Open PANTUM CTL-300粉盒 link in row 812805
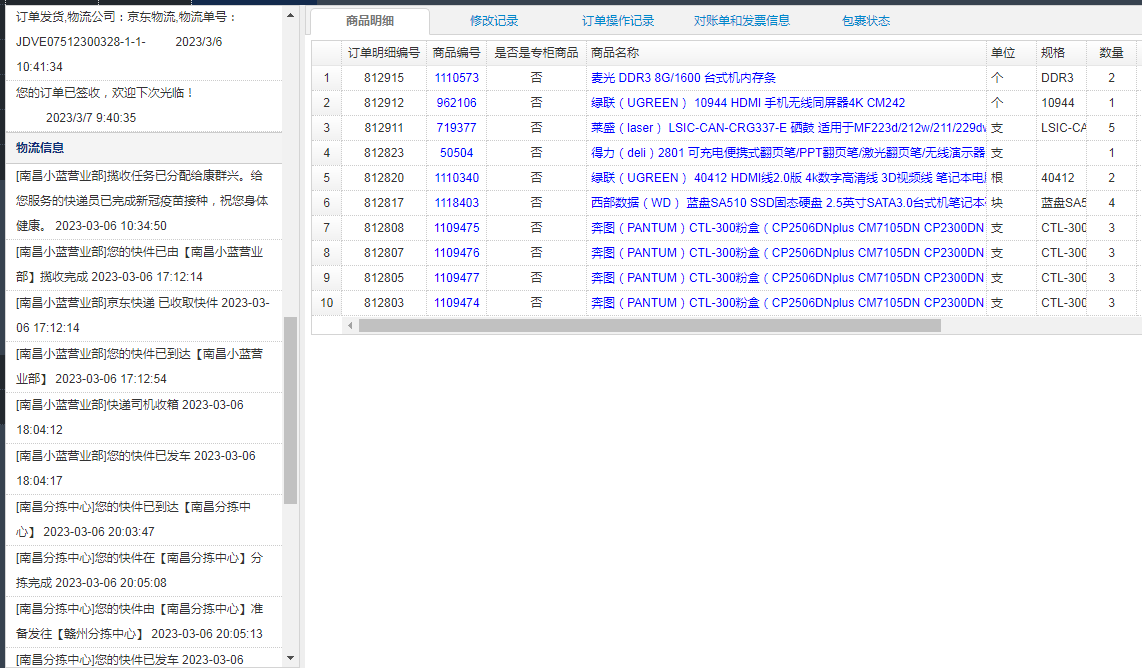The width and height of the screenshot is (1142, 668). tap(788, 278)
